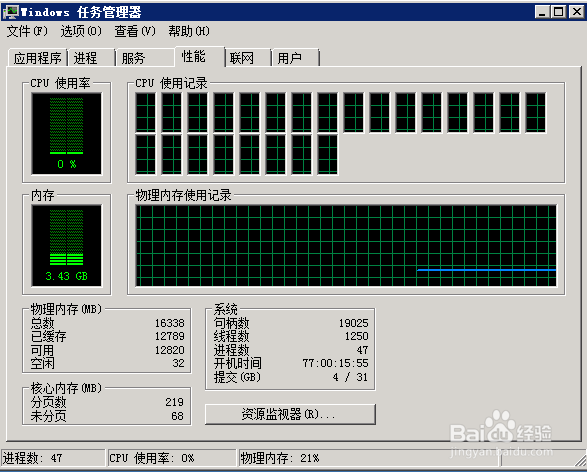This screenshot has height=472, width=587.
Task: Click 线程数 value 1250
Action: click(x=356, y=336)
